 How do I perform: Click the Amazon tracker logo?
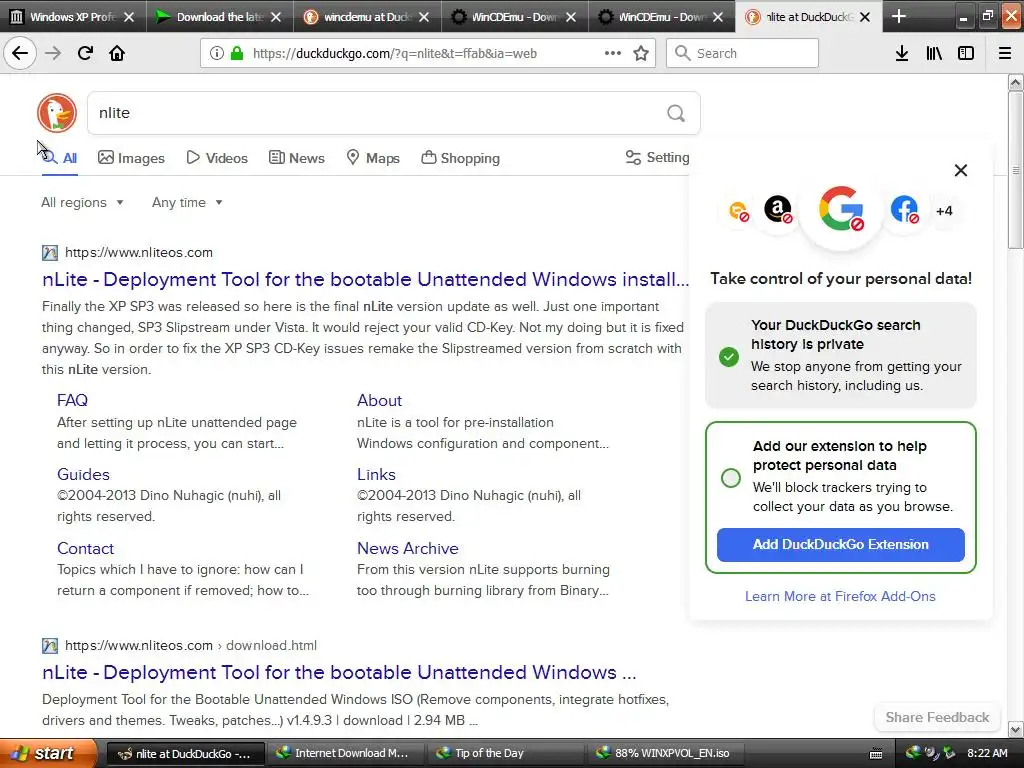click(778, 210)
